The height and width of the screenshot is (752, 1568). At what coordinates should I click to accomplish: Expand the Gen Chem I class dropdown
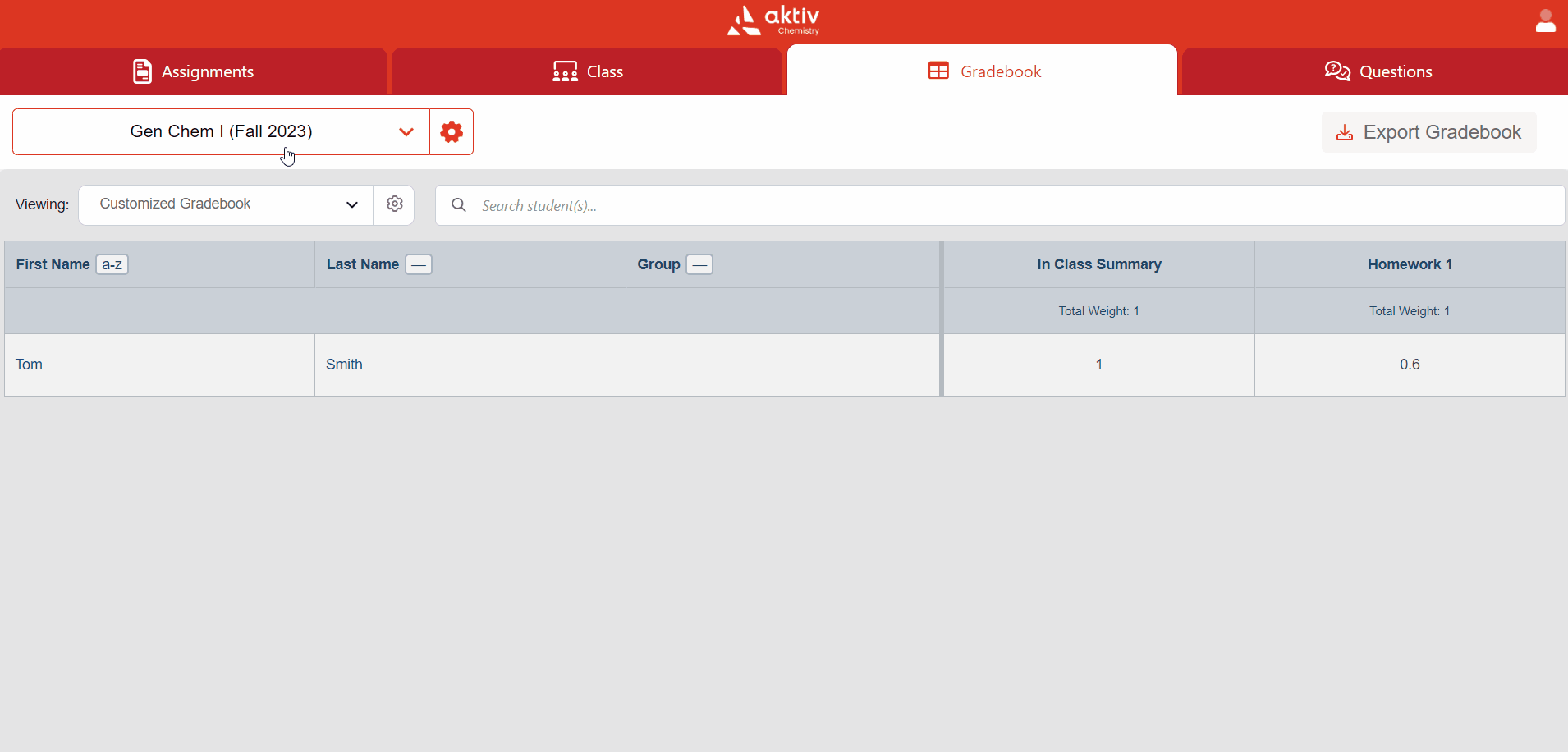pos(221,131)
